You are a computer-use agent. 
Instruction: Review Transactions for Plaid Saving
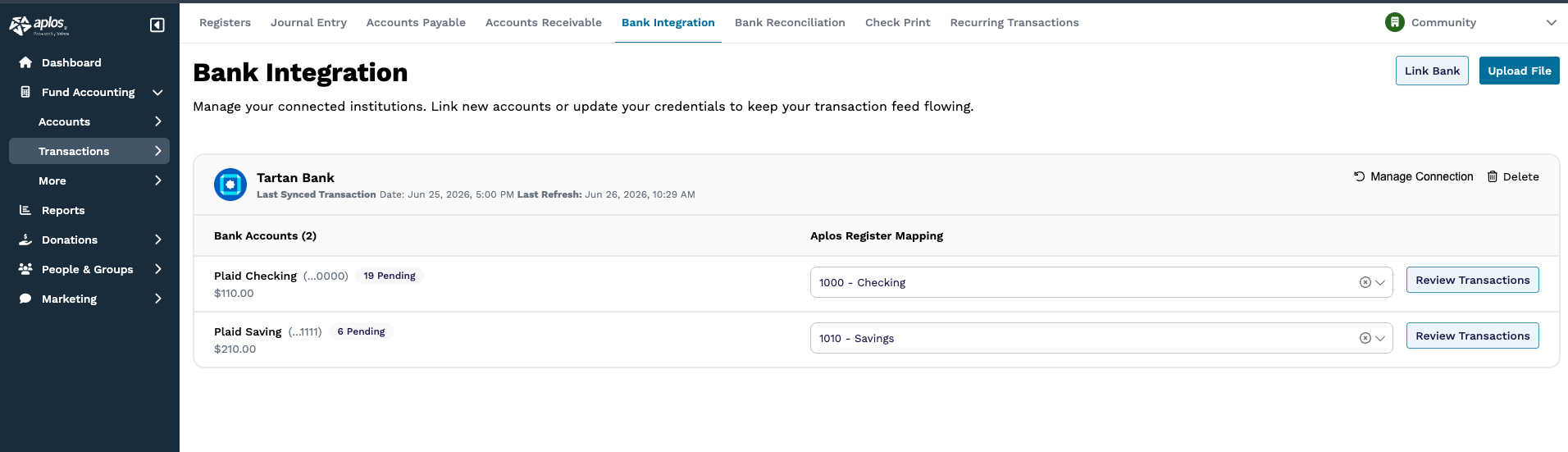click(x=1473, y=336)
